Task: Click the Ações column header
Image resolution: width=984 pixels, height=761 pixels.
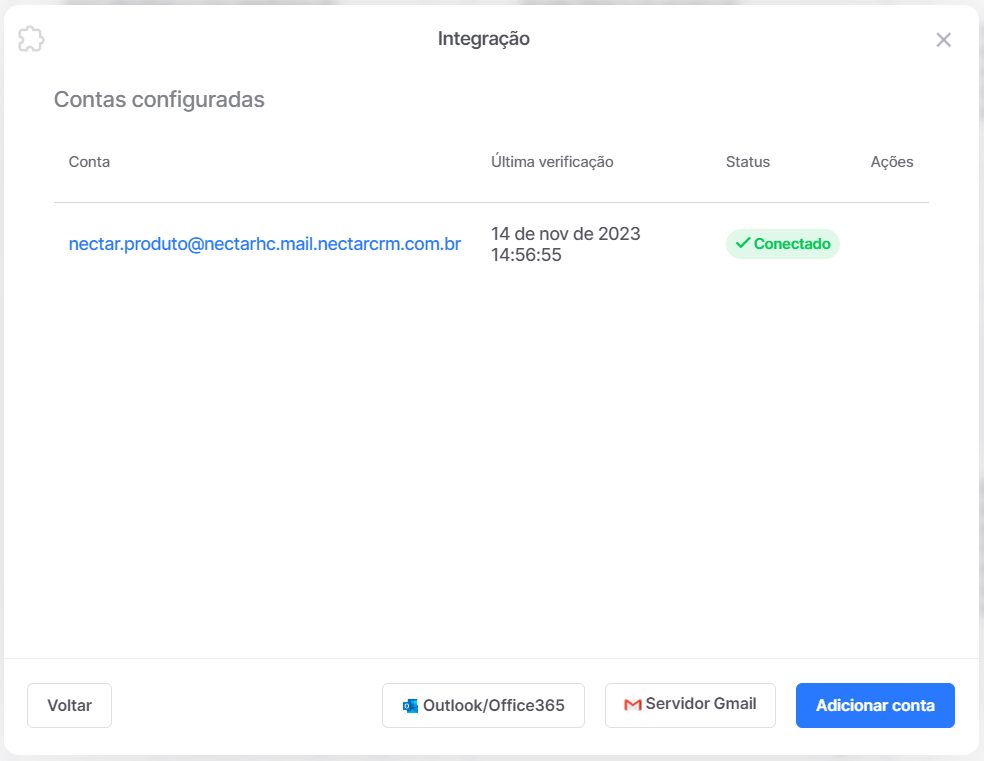Action: pyautogui.click(x=892, y=162)
